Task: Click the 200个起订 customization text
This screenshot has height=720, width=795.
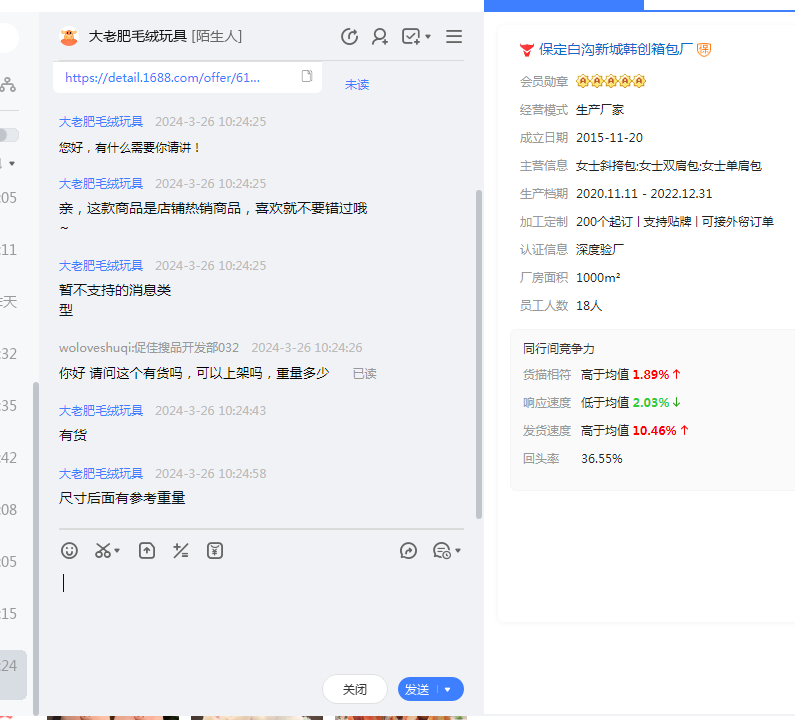Action: point(604,222)
